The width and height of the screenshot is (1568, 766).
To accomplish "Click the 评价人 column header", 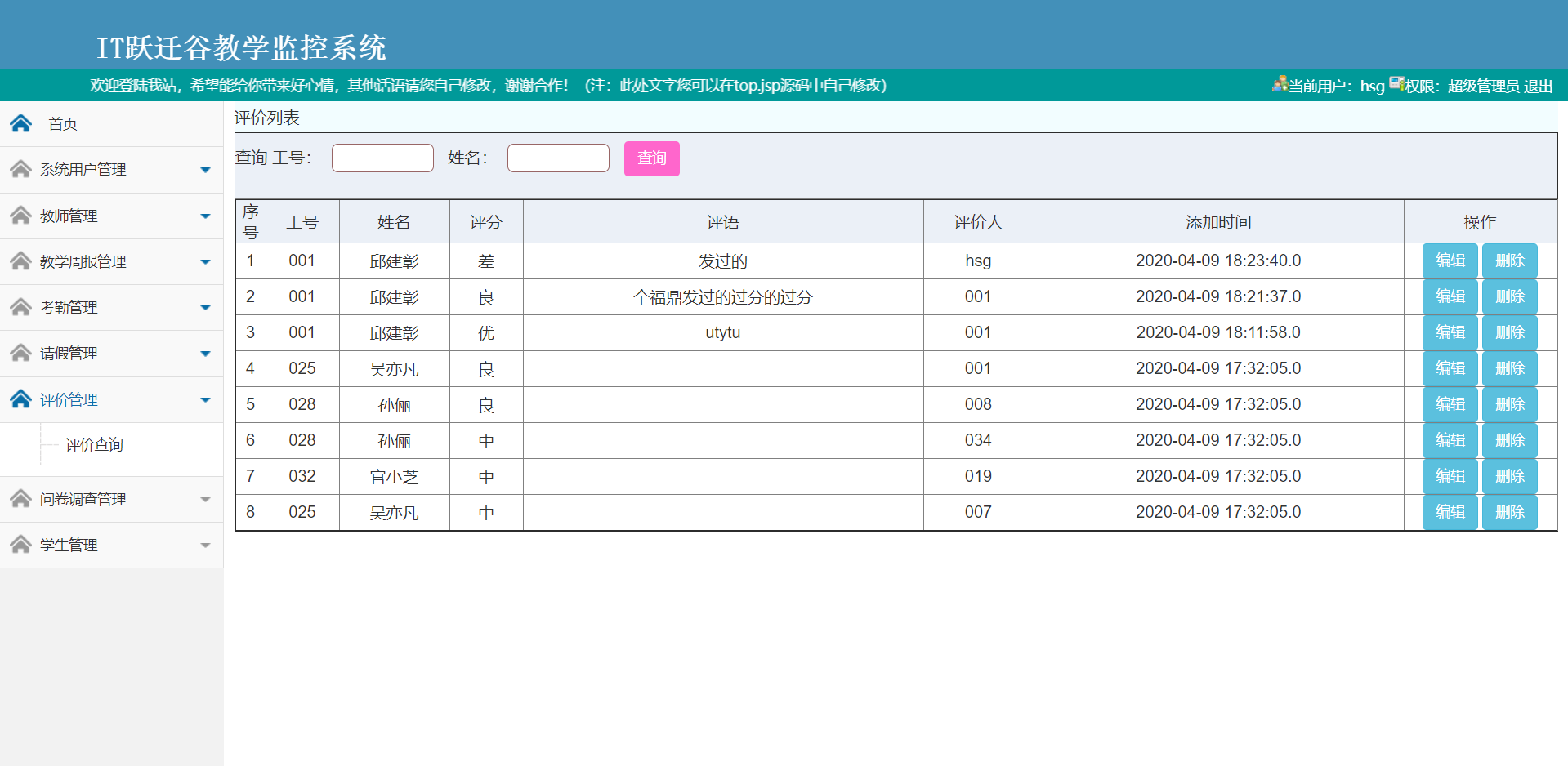I will [x=978, y=222].
